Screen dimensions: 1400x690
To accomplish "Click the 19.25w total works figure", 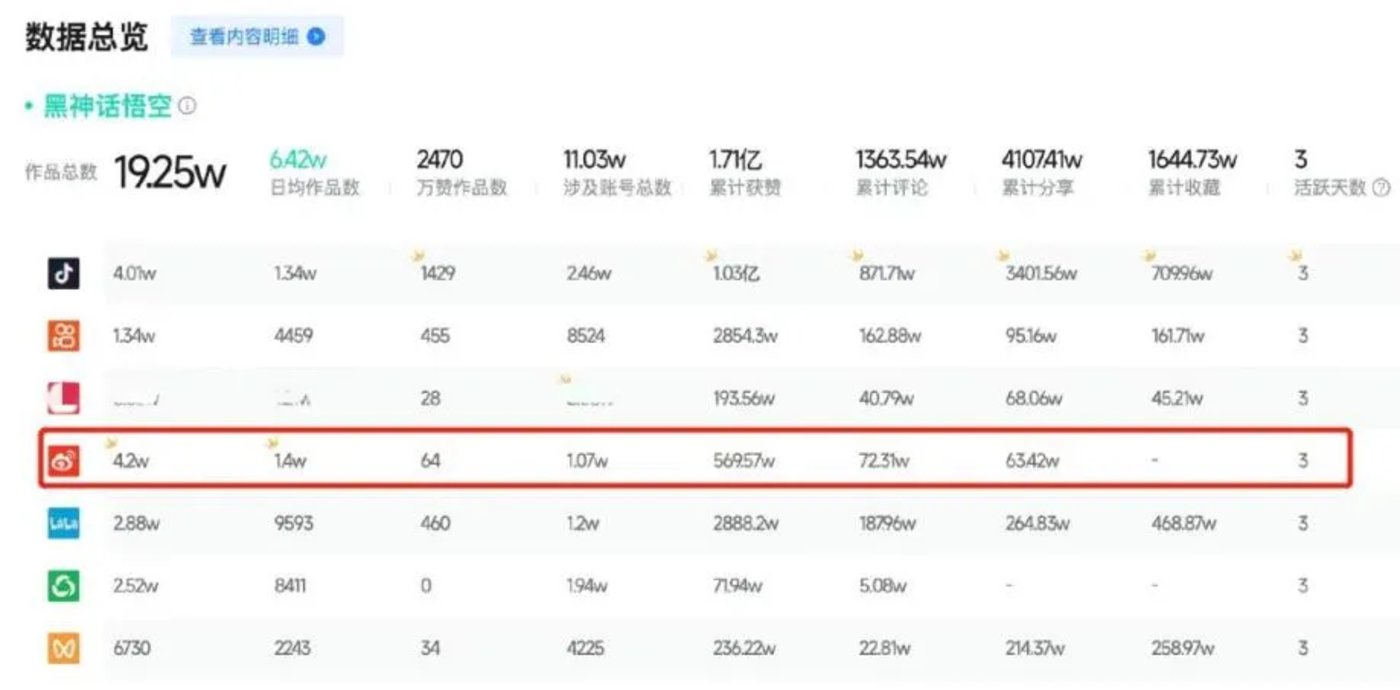I will tap(169, 173).
